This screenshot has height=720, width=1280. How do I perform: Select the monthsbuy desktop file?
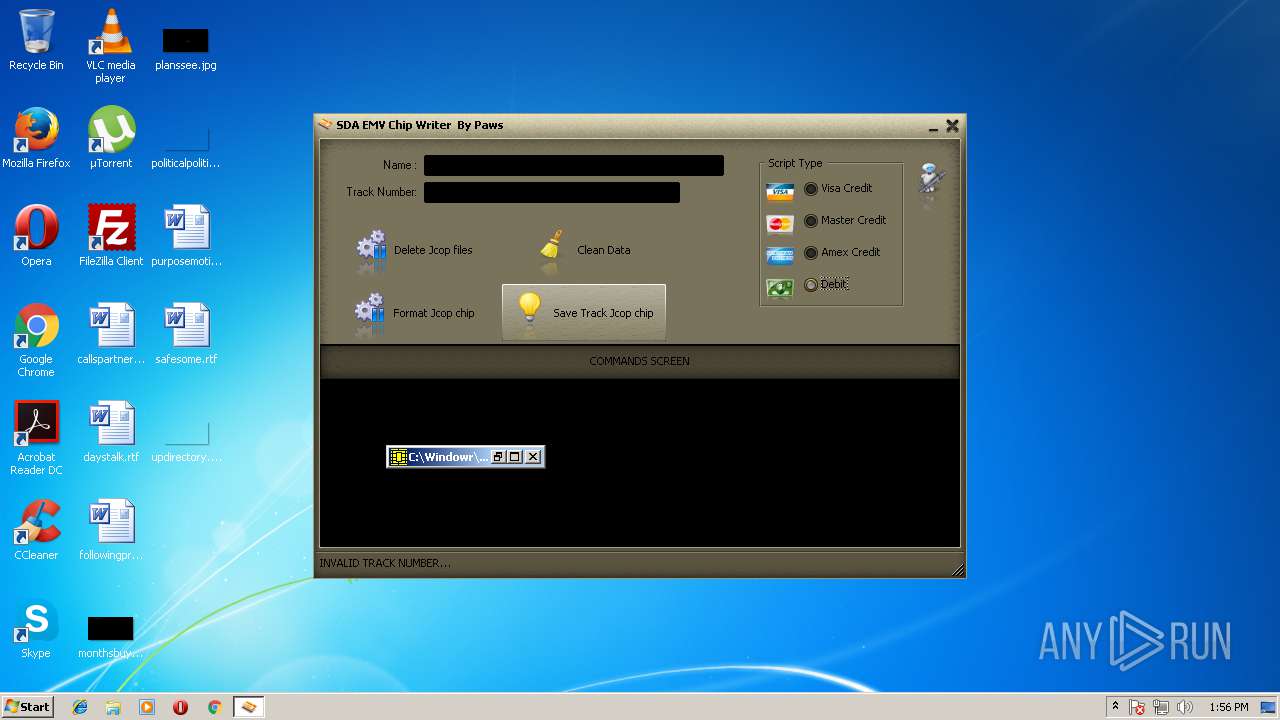[111, 637]
